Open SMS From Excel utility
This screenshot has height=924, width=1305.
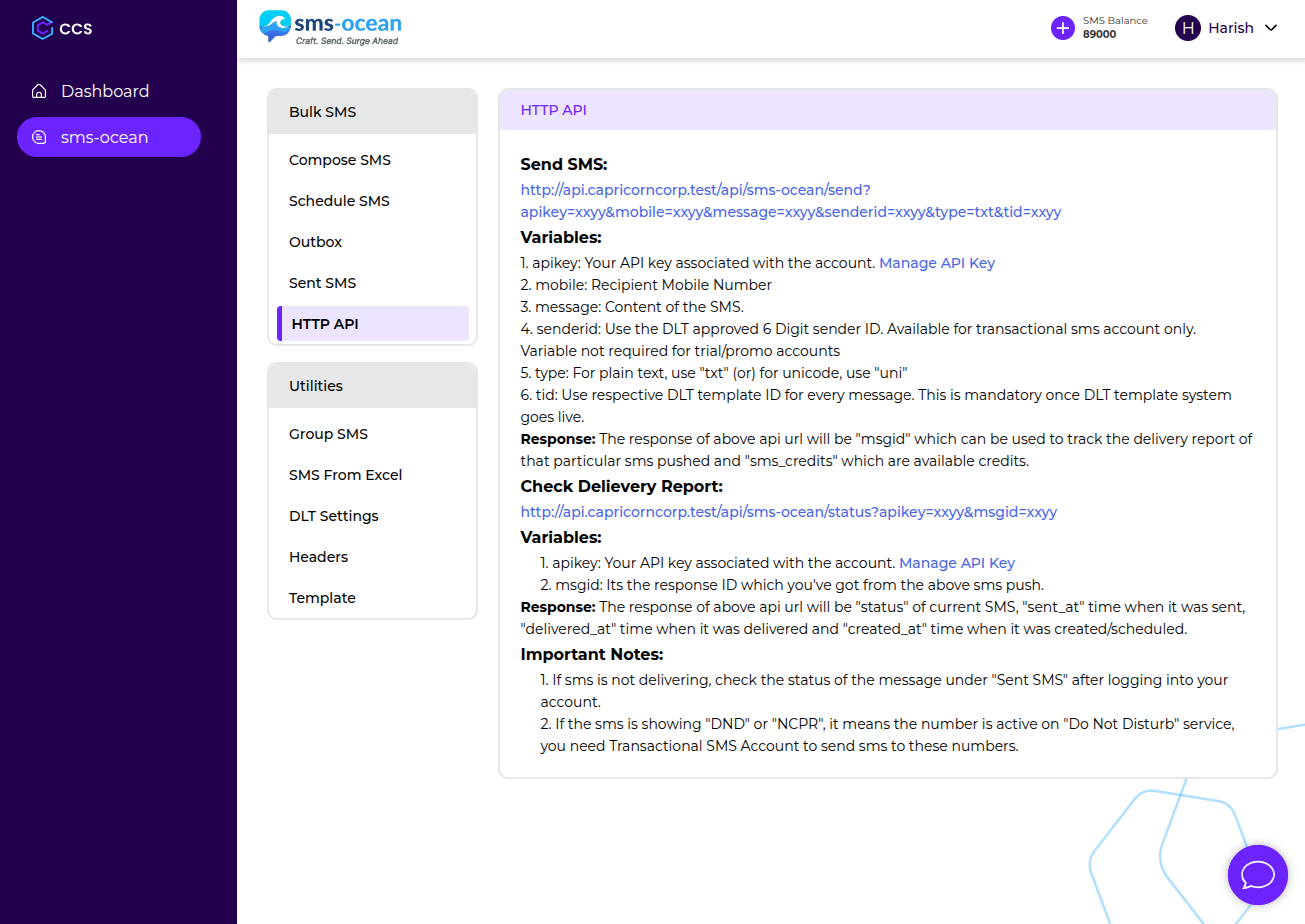[345, 475]
